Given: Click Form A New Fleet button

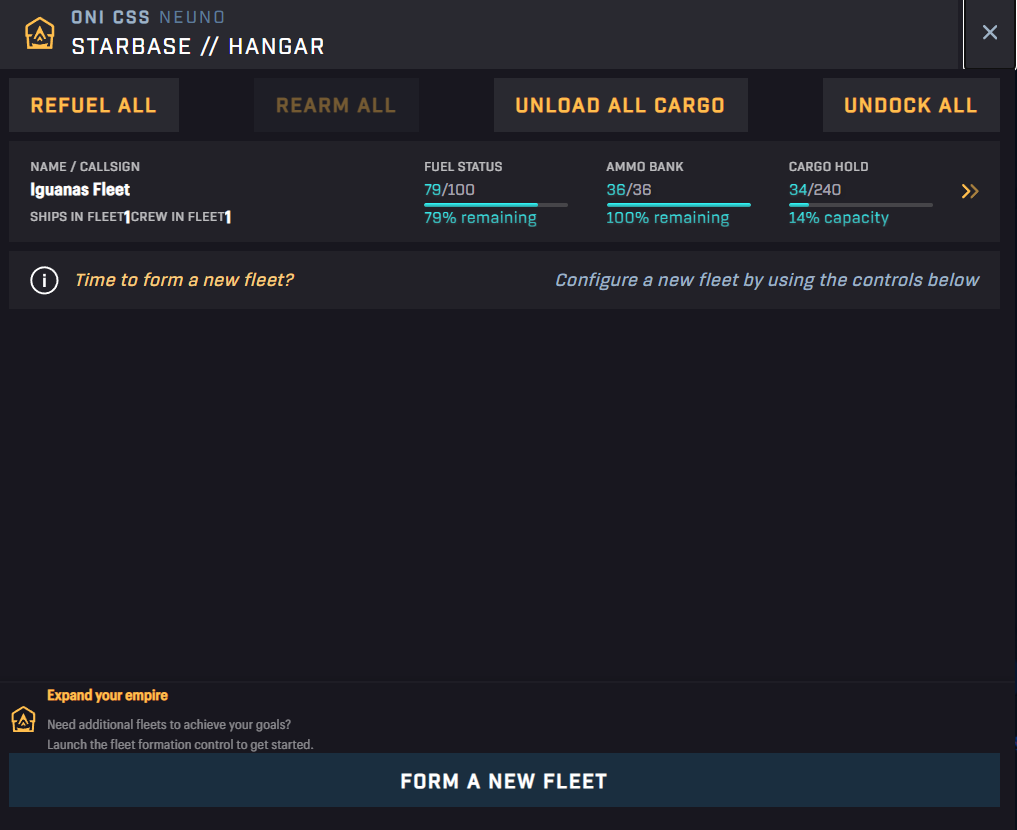Looking at the screenshot, I should click(505, 781).
